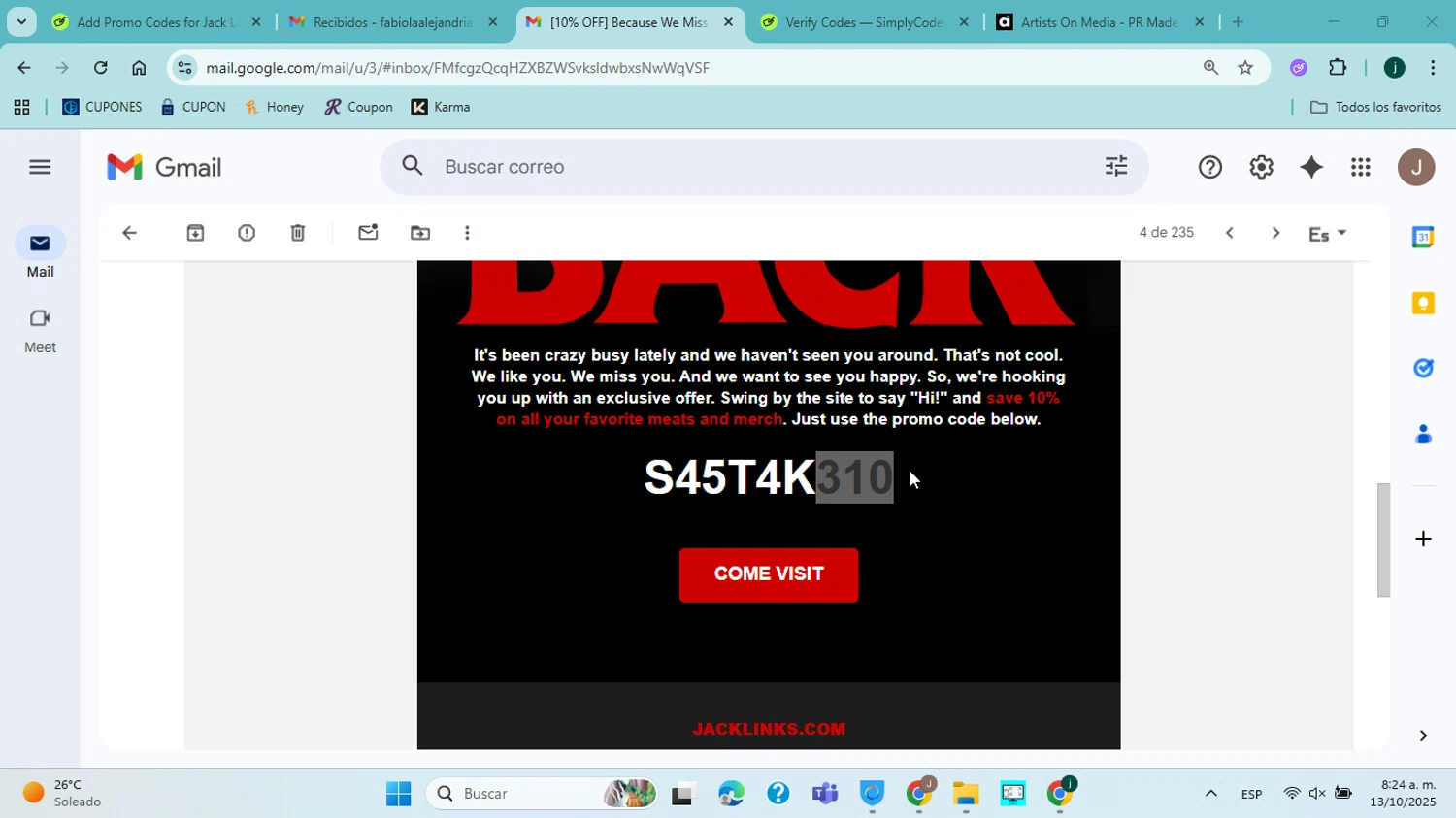Open more actions three-dot menu
The height and width of the screenshot is (818, 1456).
click(467, 233)
